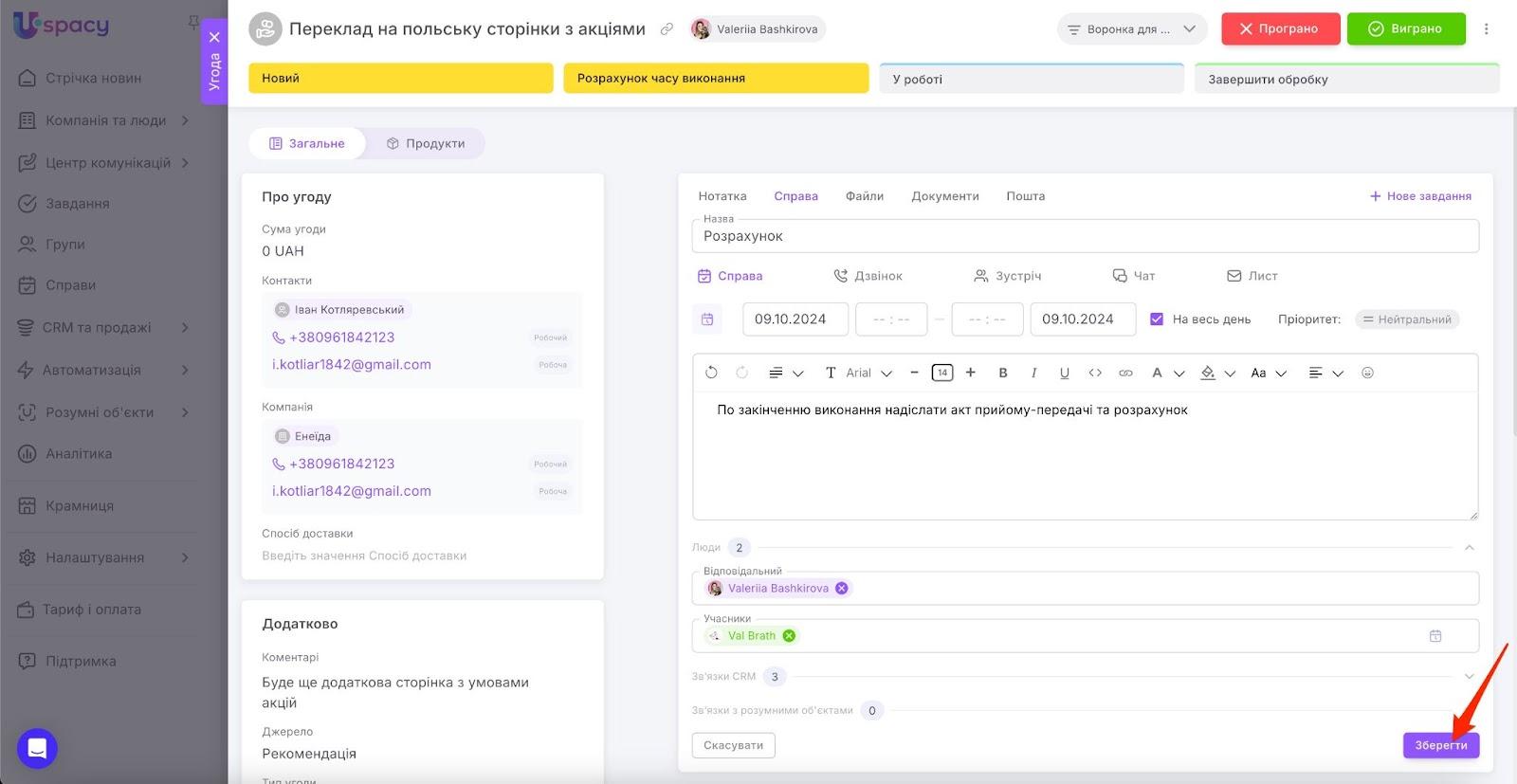Expand the "Зв'язки CRM" section
The width and height of the screenshot is (1517, 784).
point(1469,676)
